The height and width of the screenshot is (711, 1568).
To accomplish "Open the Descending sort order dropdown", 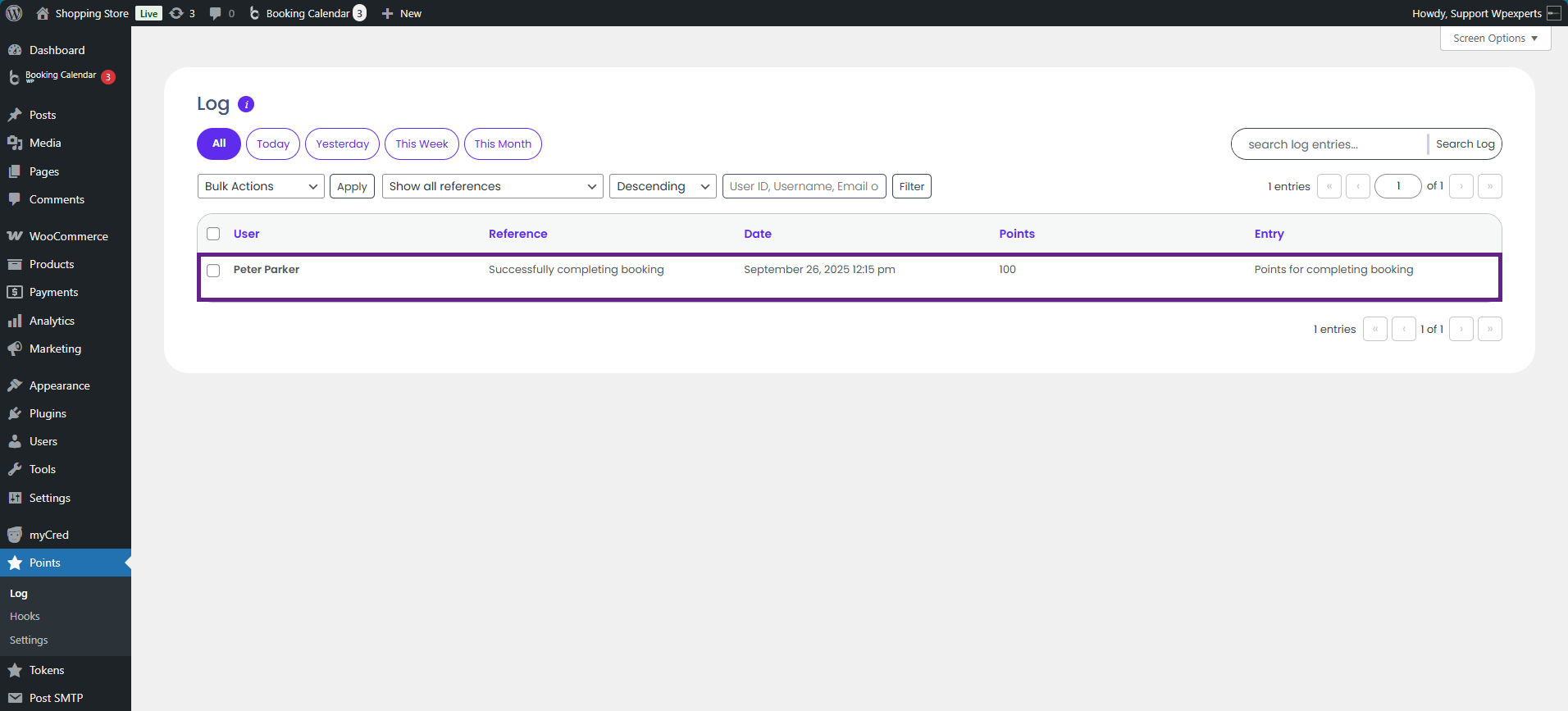I will pyautogui.click(x=662, y=186).
